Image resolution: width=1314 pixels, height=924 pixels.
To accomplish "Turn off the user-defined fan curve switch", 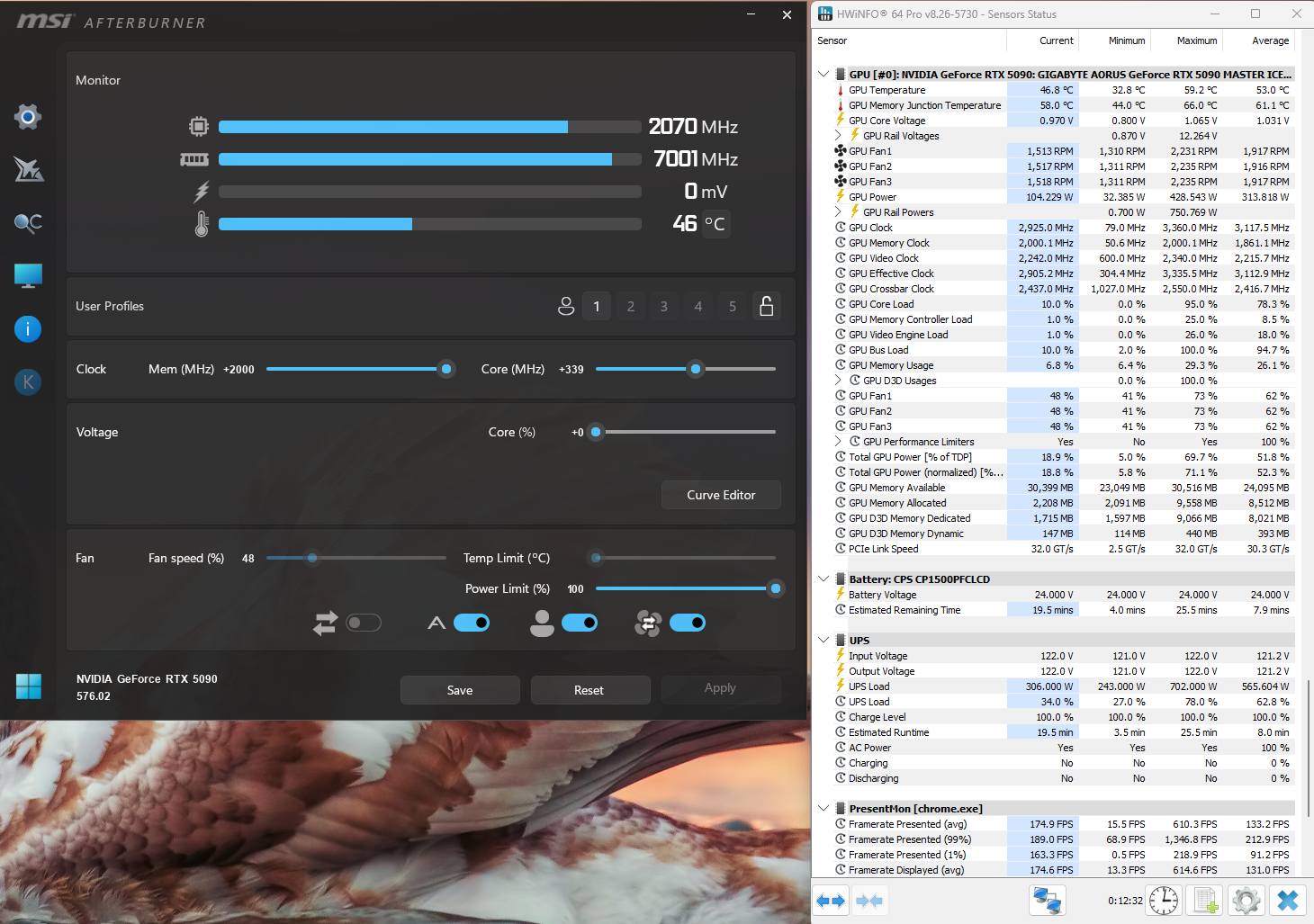I will coord(580,623).
